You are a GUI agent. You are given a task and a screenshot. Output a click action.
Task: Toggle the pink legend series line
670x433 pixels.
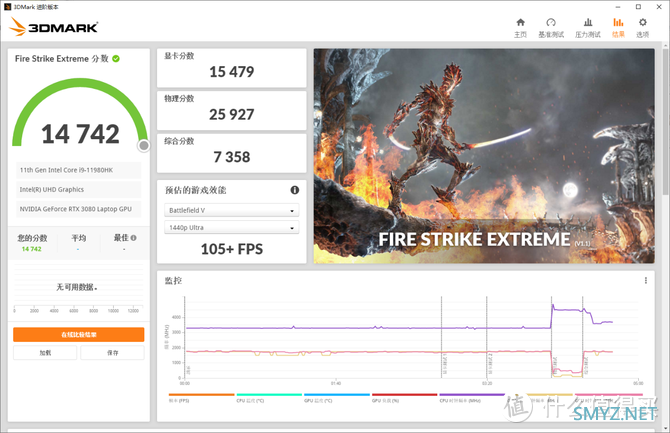pyautogui.click(x=607, y=398)
